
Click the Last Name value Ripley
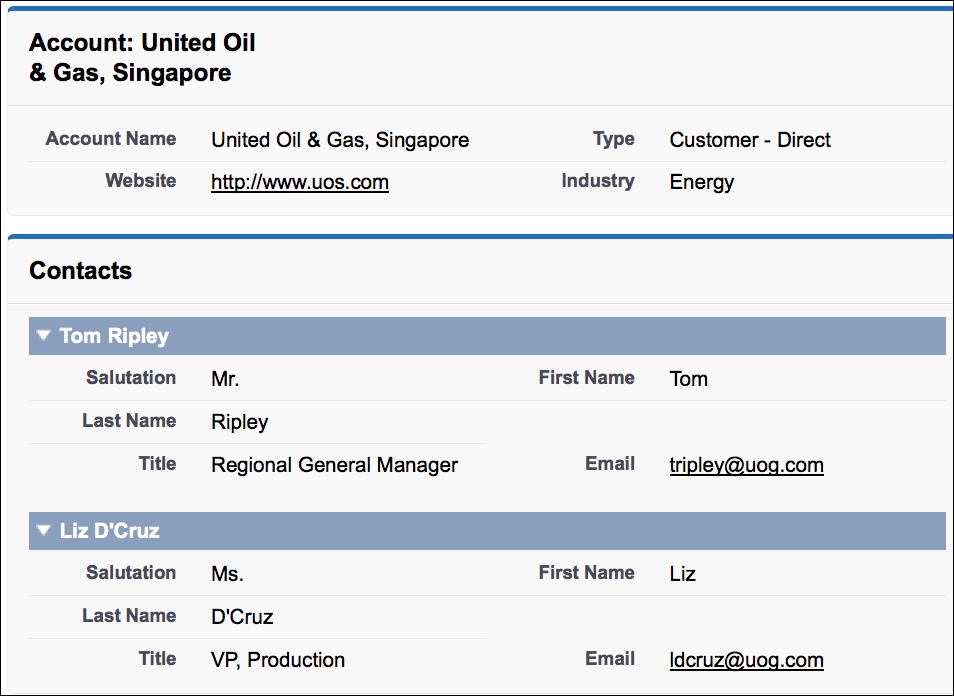click(240, 422)
